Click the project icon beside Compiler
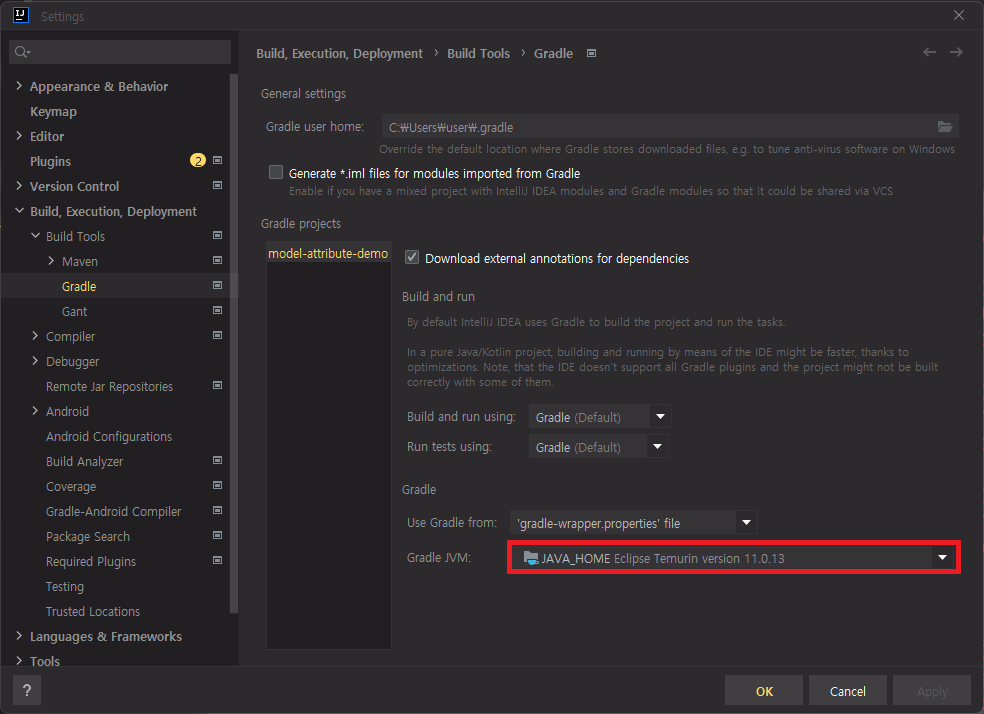The width and height of the screenshot is (984, 714). 218,336
